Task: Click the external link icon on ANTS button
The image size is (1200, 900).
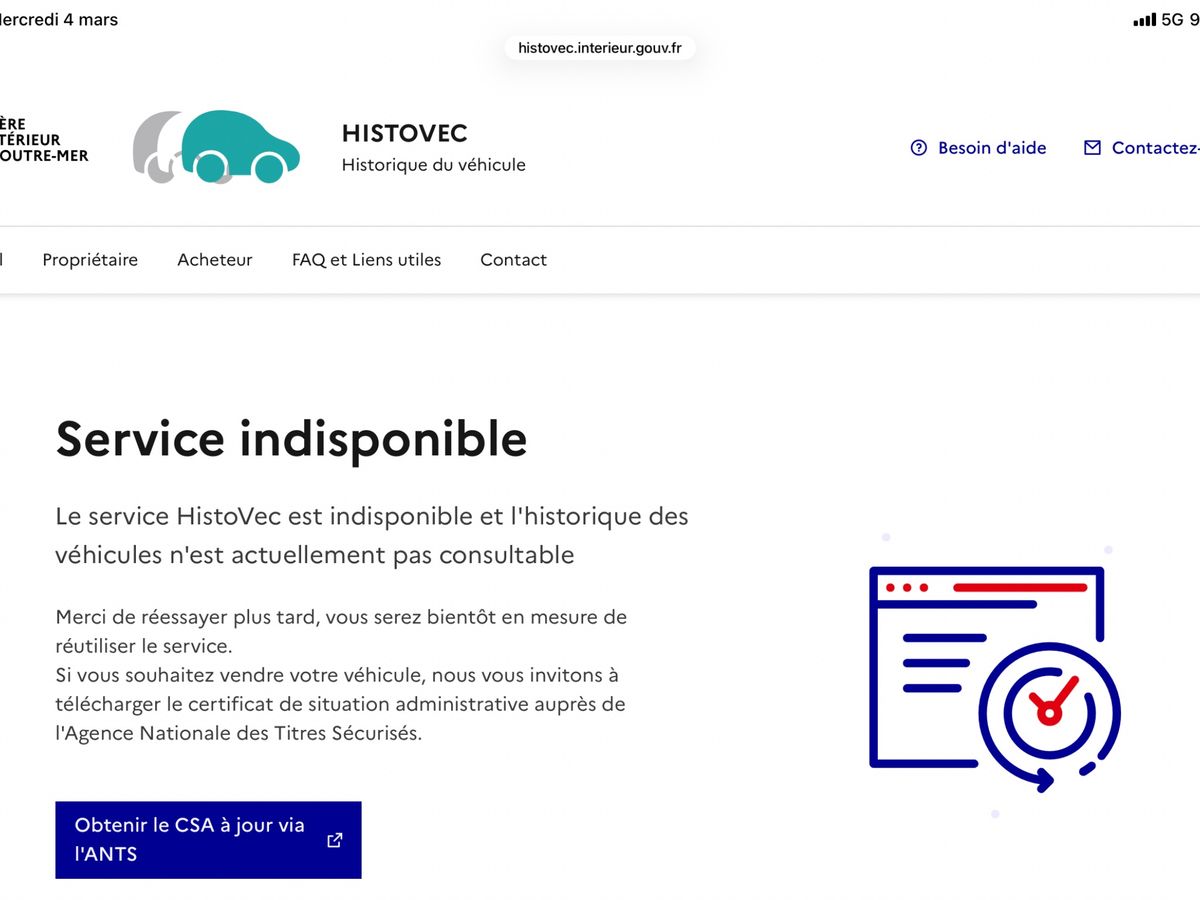Action: [x=335, y=840]
